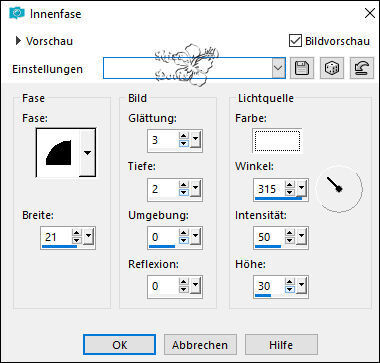This screenshot has height=363, width=380.
Task: Increase the Breite value with up arrow
Action: (x=77, y=233)
